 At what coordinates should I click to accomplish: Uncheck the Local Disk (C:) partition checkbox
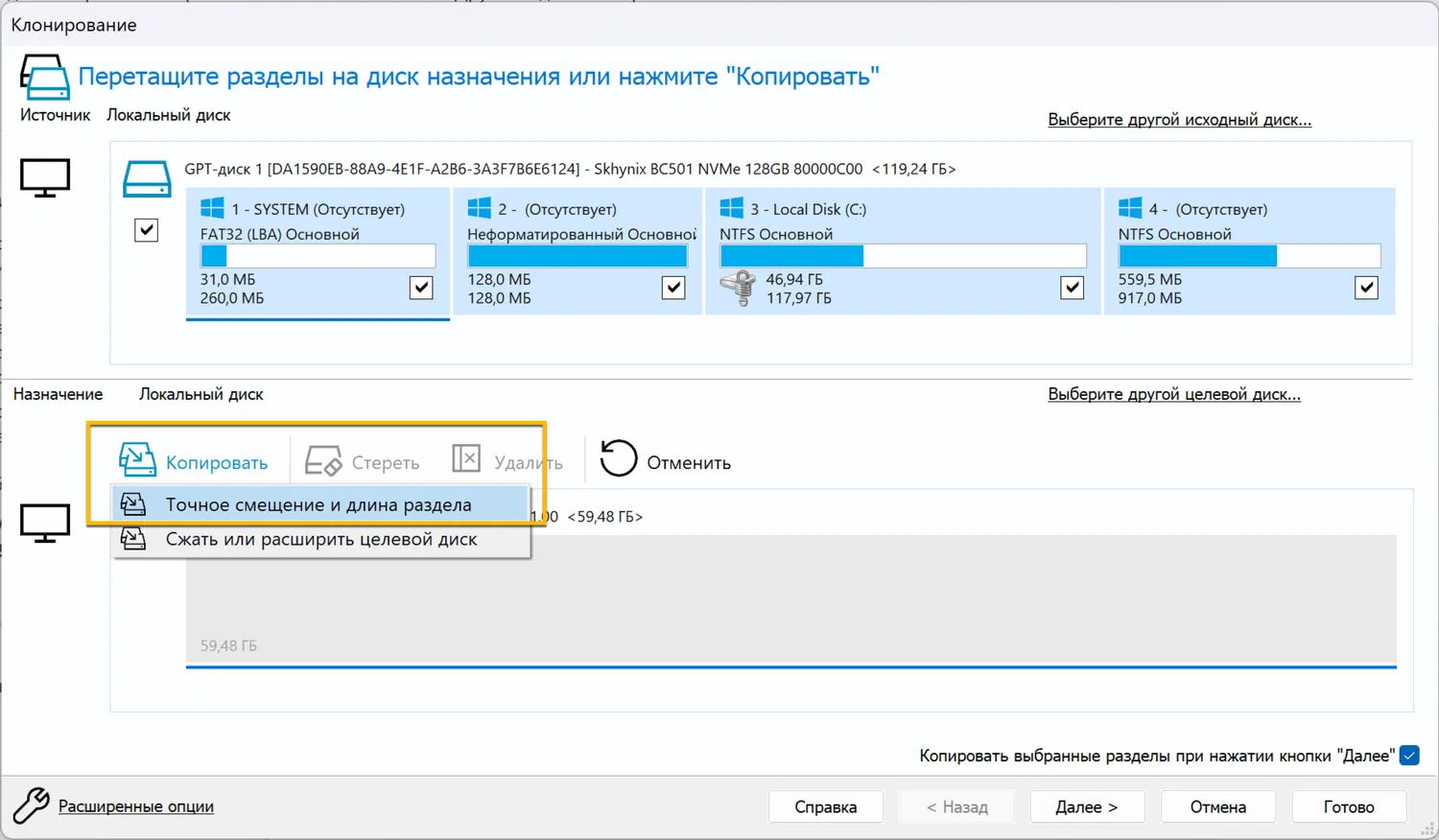point(1072,287)
